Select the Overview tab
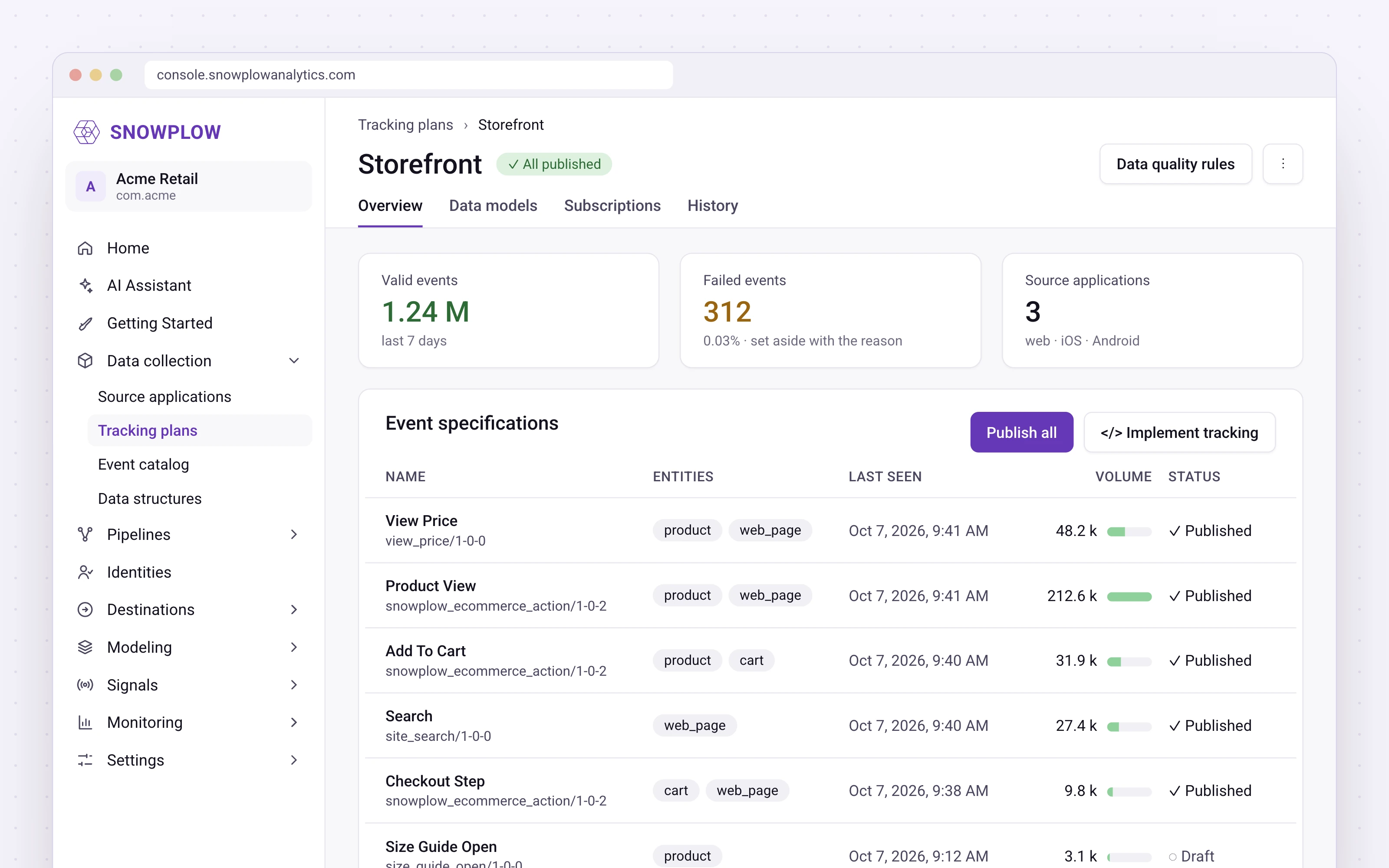The image size is (1389, 868). (390, 206)
